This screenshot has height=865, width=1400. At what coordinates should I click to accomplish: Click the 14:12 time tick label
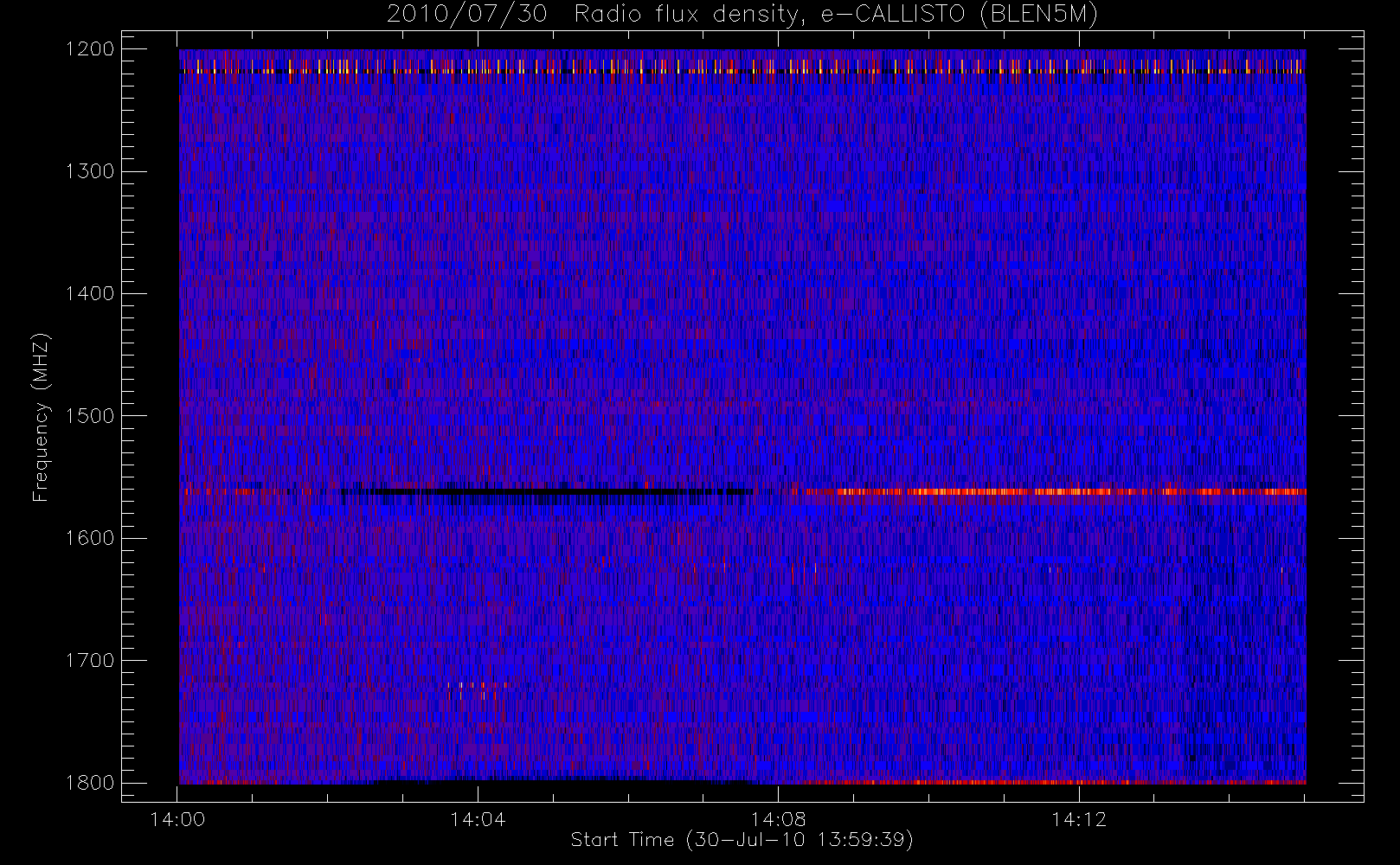tap(1079, 819)
